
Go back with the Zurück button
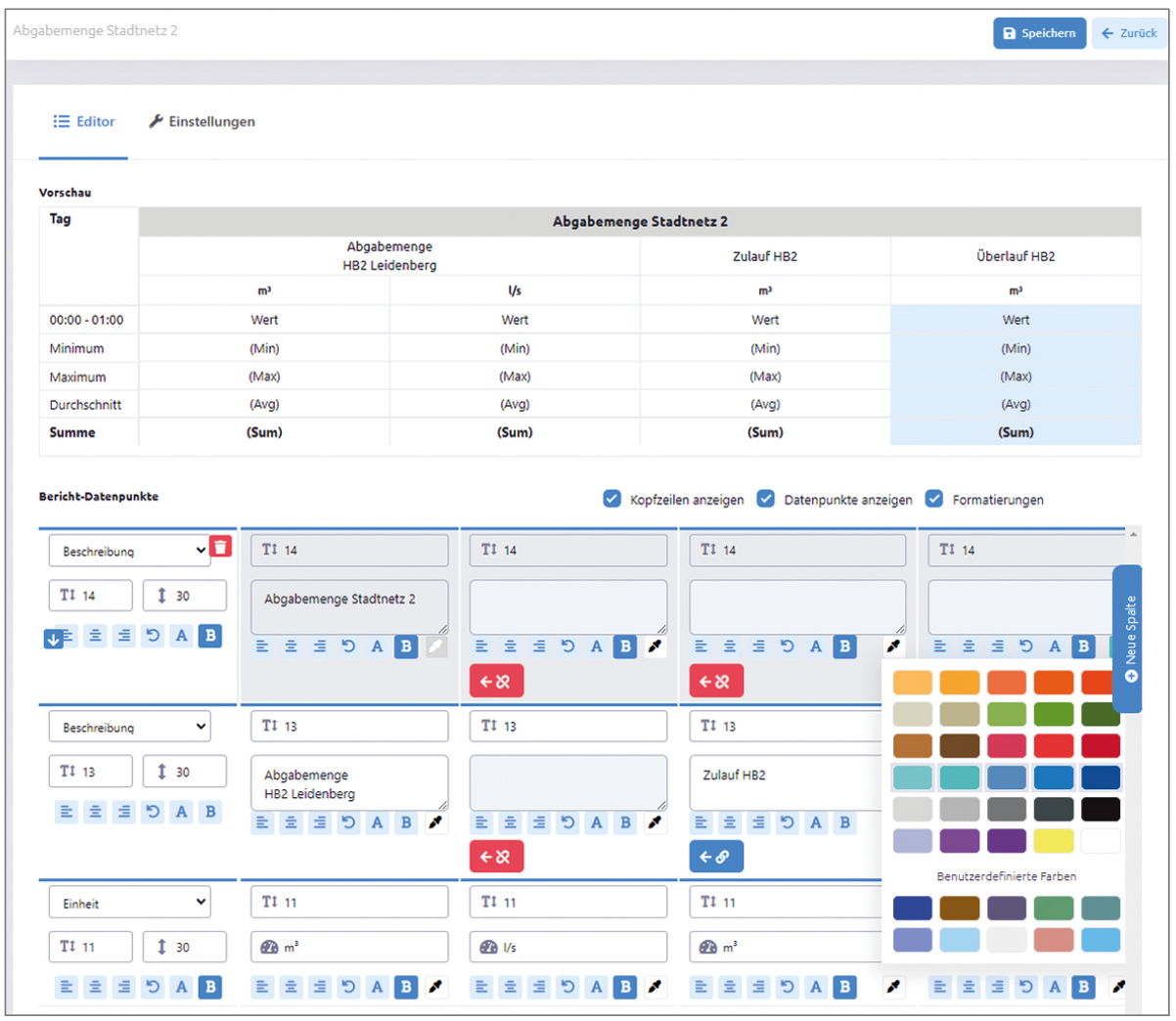1129,33
